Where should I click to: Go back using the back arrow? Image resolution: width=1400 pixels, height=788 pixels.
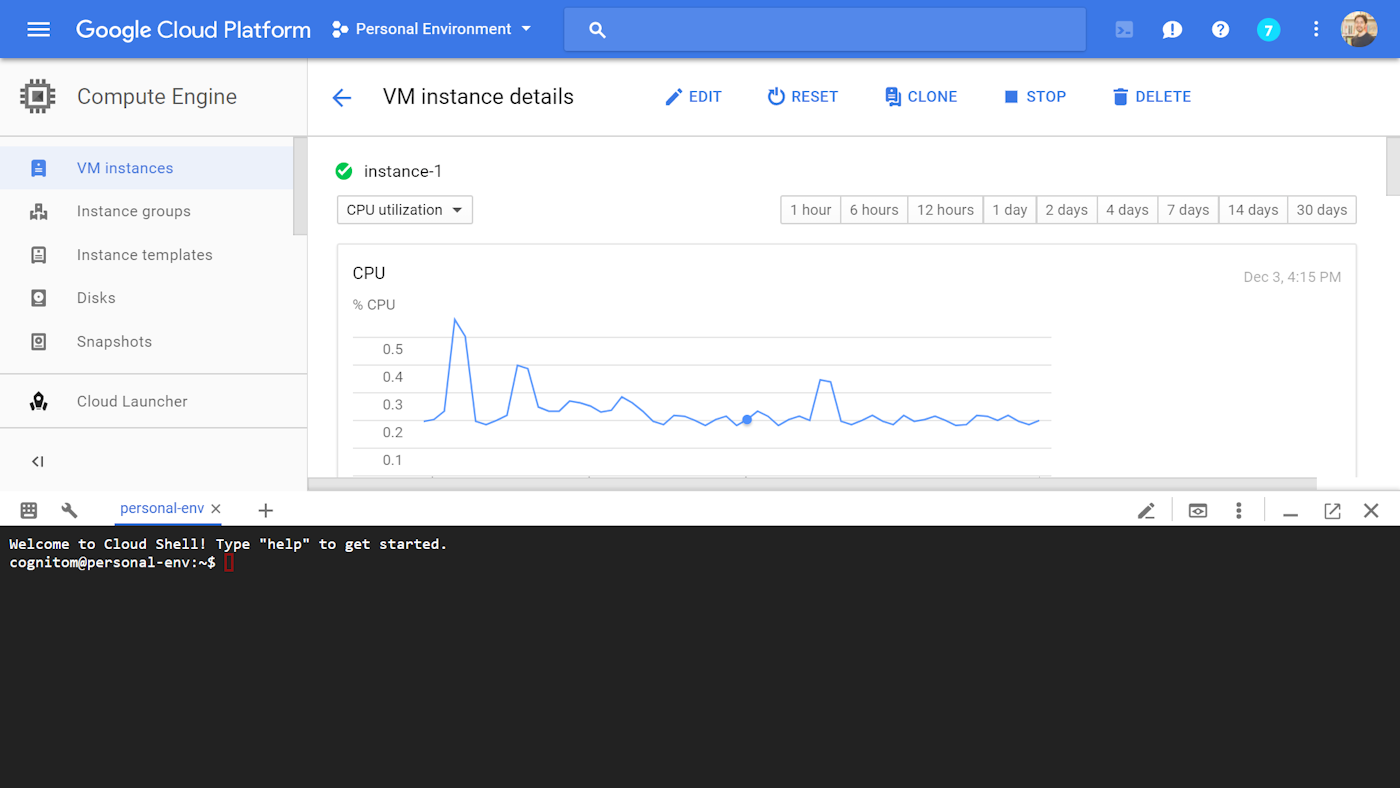342,97
